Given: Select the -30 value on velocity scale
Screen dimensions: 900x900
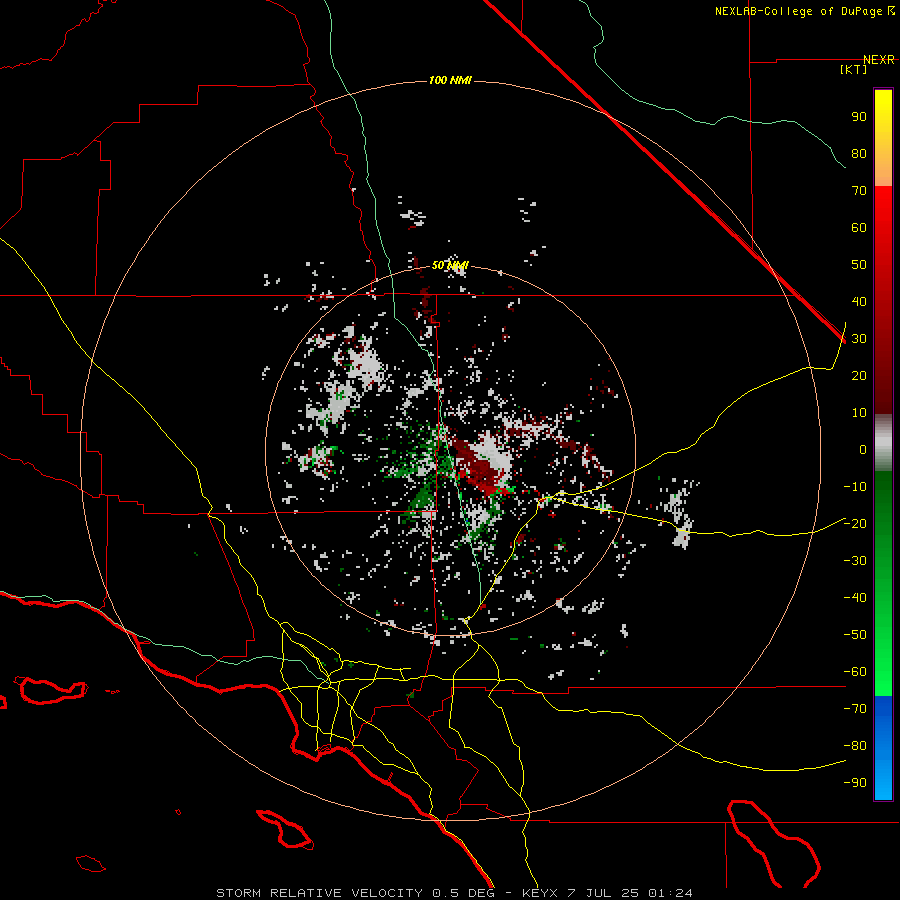Looking at the screenshot, I should [855, 561].
